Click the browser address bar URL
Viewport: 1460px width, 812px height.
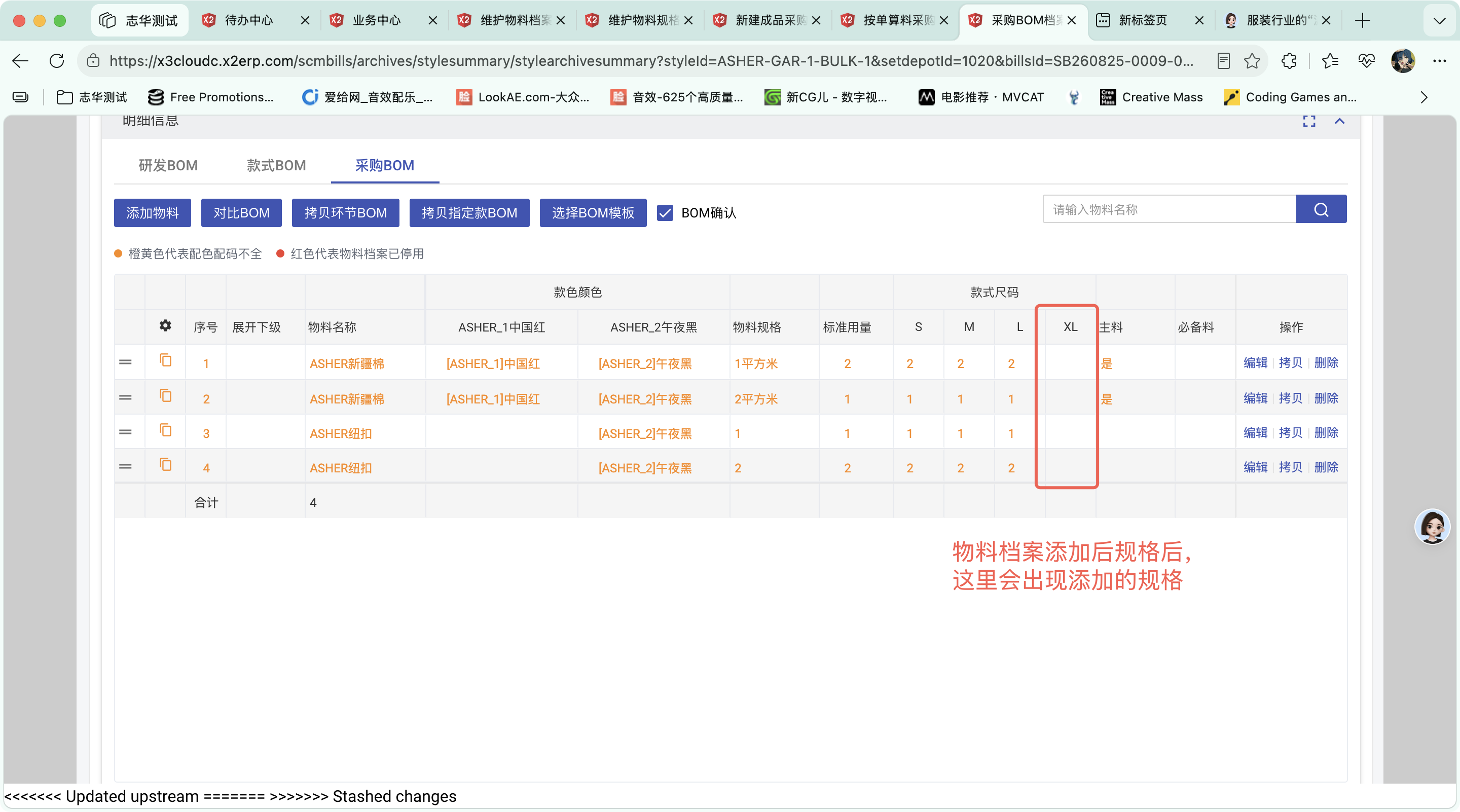point(650,61)
